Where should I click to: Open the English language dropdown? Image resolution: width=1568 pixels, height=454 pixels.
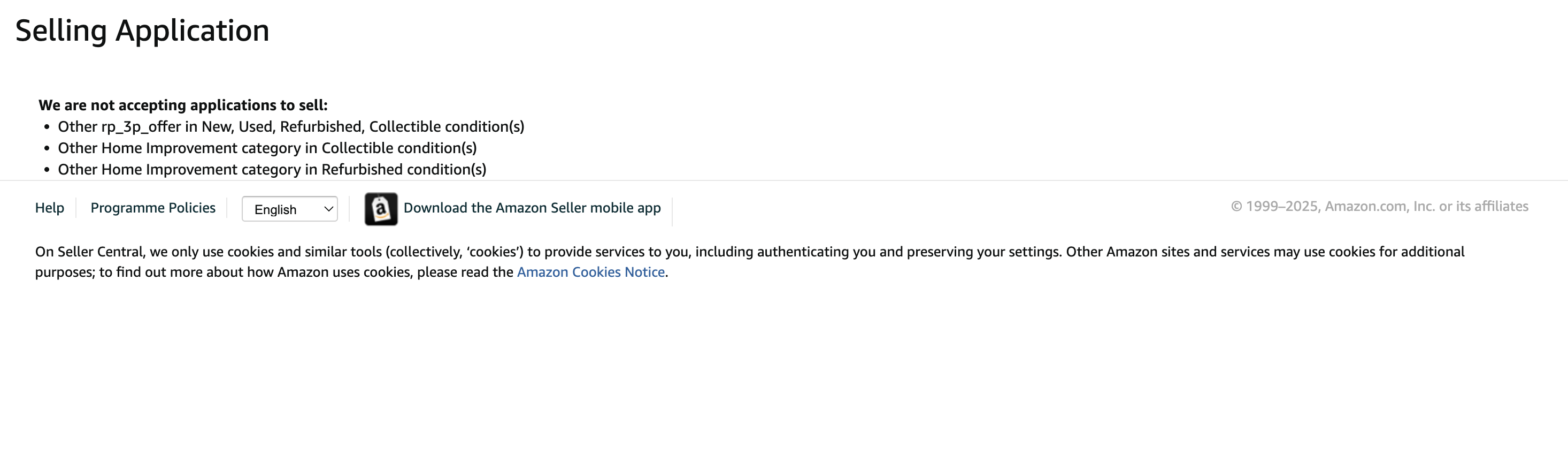tap(290, 209)
